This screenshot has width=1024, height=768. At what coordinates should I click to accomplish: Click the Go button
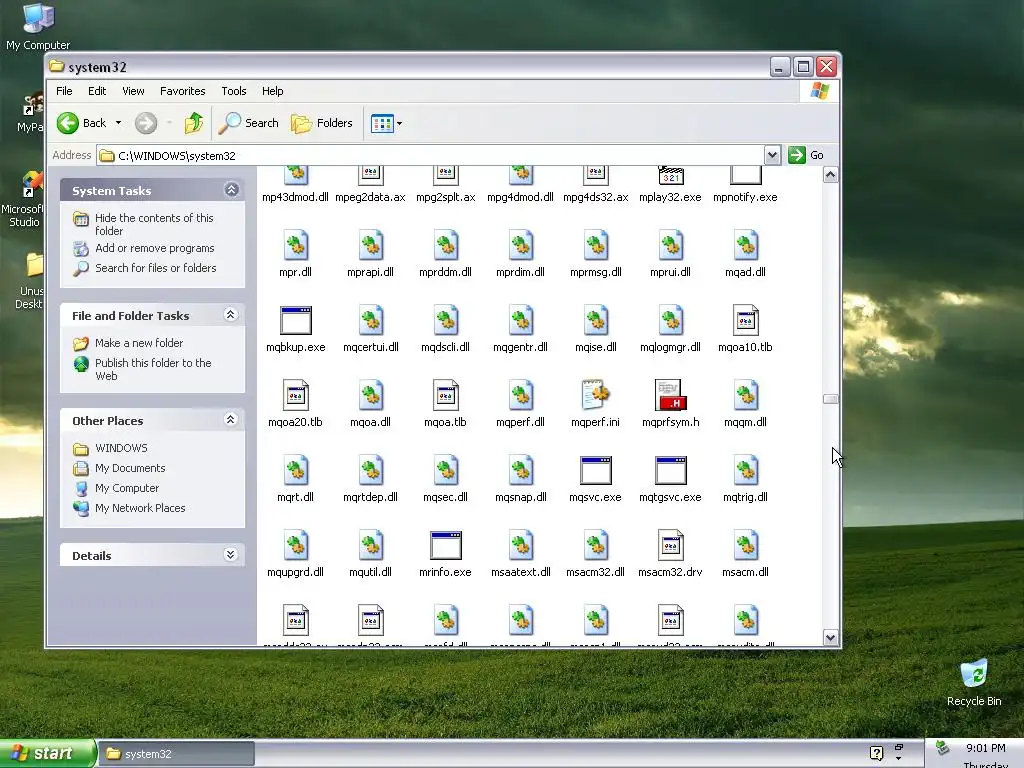[x=806, y=155]
